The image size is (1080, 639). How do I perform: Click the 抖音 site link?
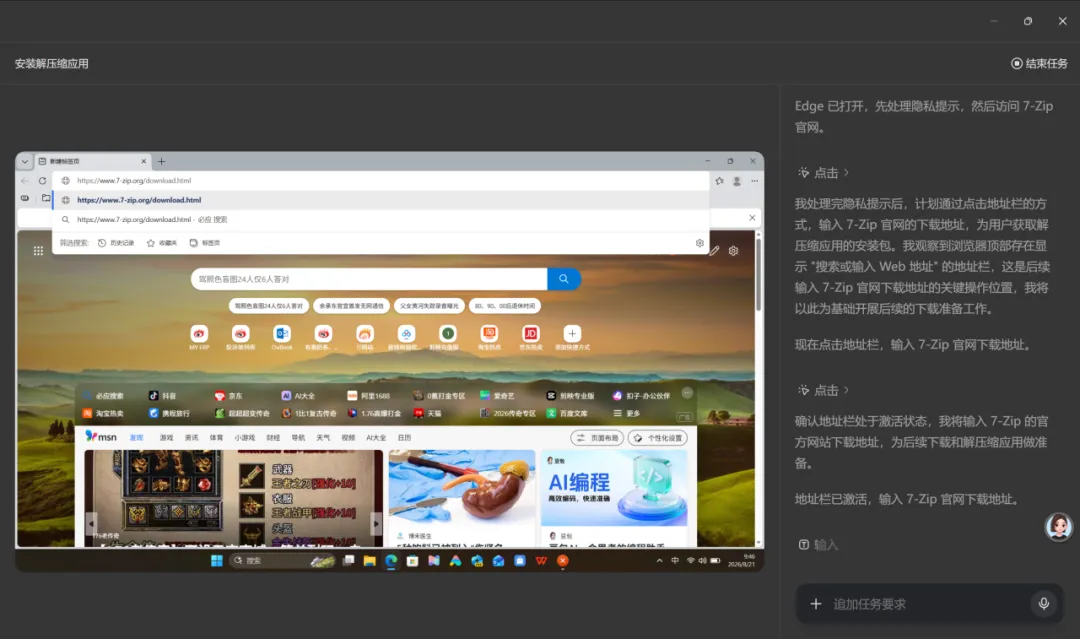click(163, 396)
